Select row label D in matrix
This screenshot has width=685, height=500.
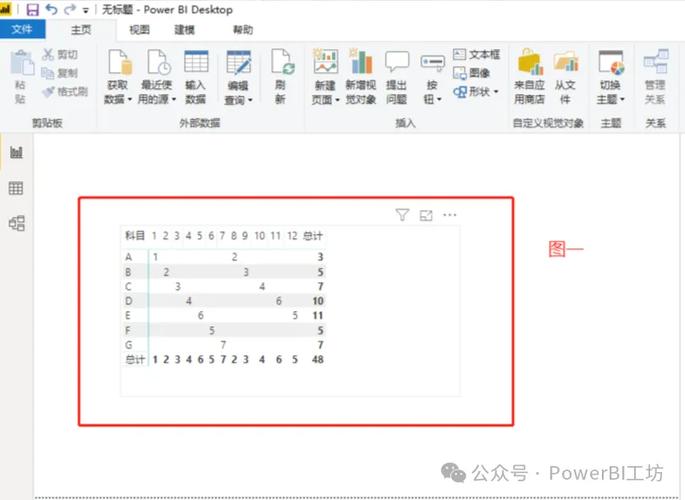[128, 301]
